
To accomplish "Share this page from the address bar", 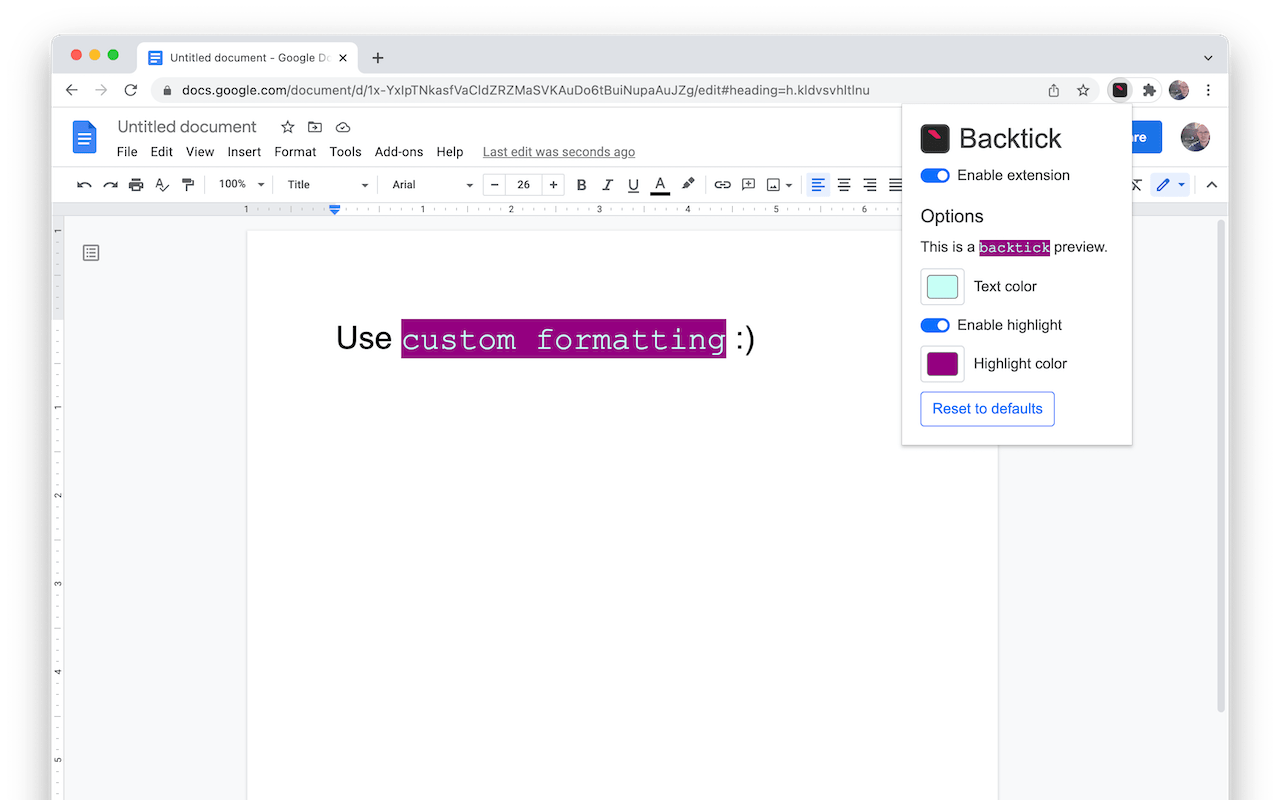I will pyautogui.click(x=1054, y=90).
